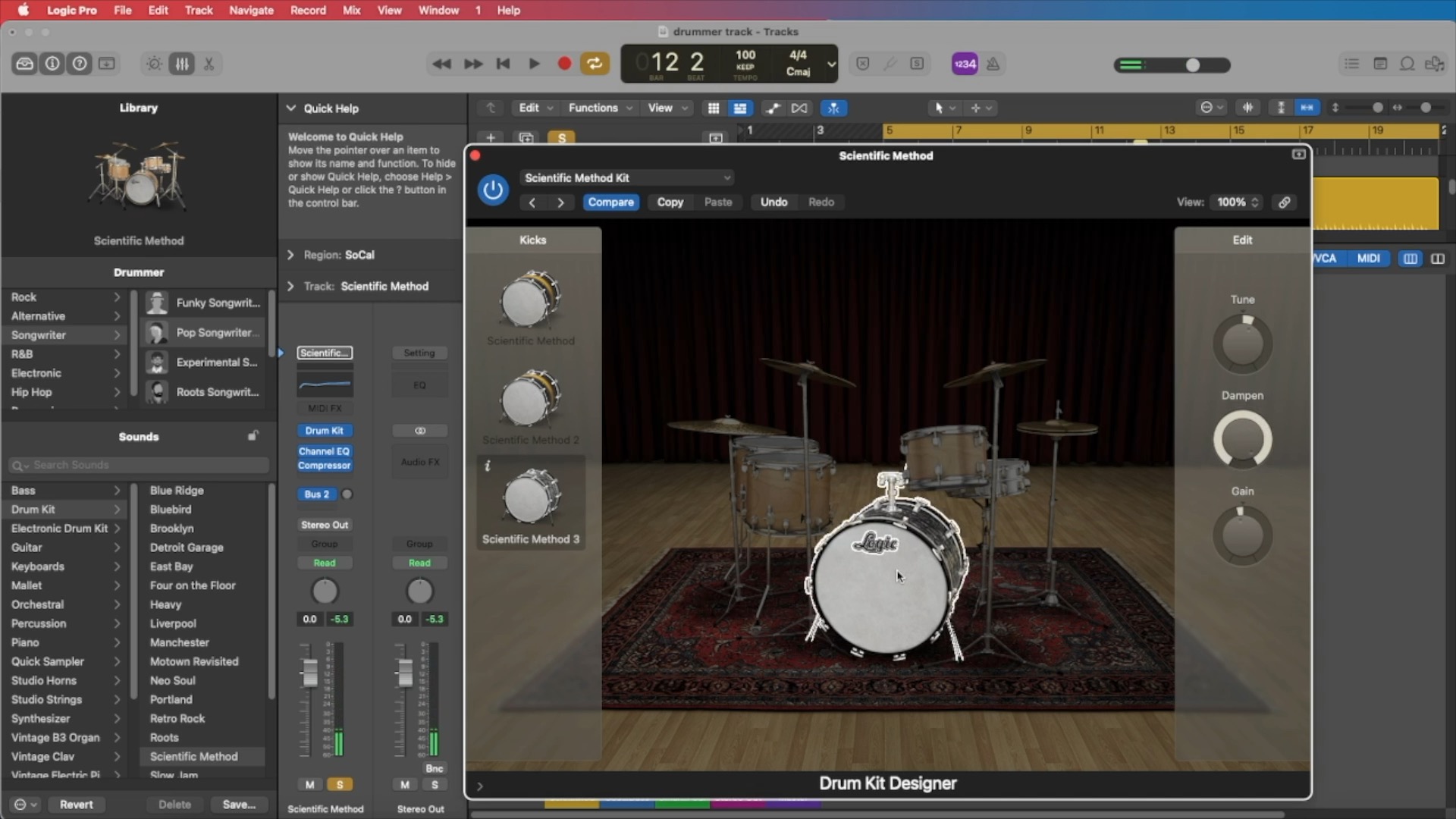Open the View dropdown in Tracks area

[x=667, y=108]
